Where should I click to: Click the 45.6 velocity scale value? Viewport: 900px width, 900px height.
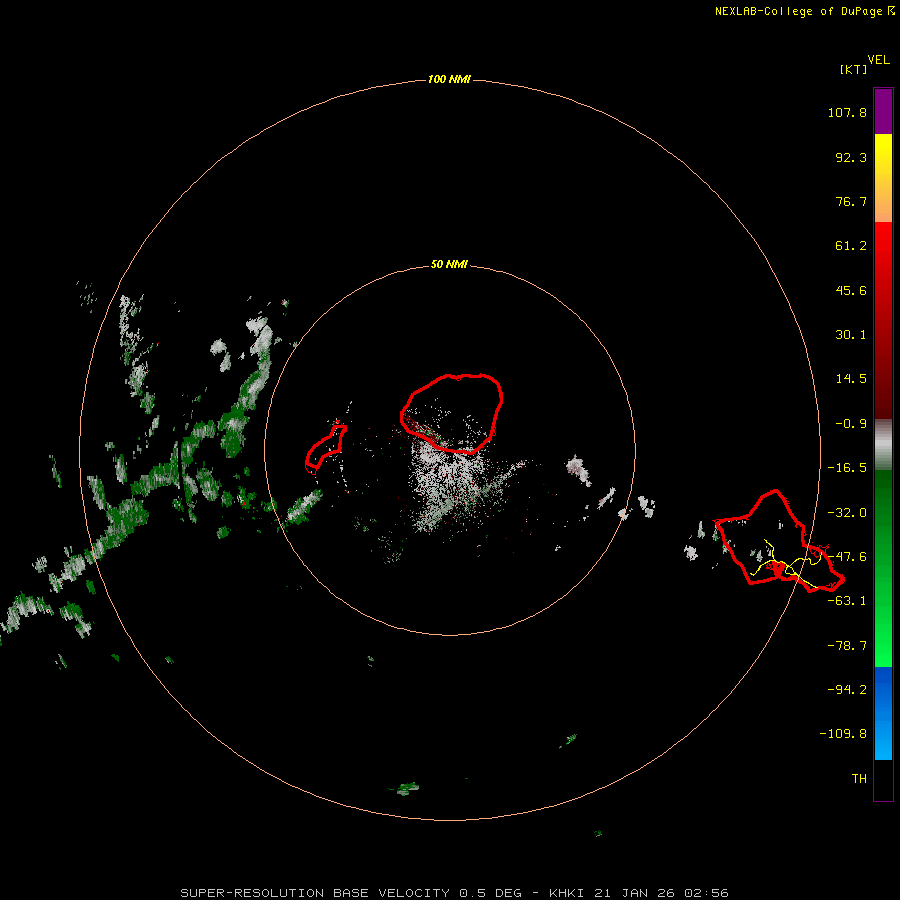click(851, 290)
